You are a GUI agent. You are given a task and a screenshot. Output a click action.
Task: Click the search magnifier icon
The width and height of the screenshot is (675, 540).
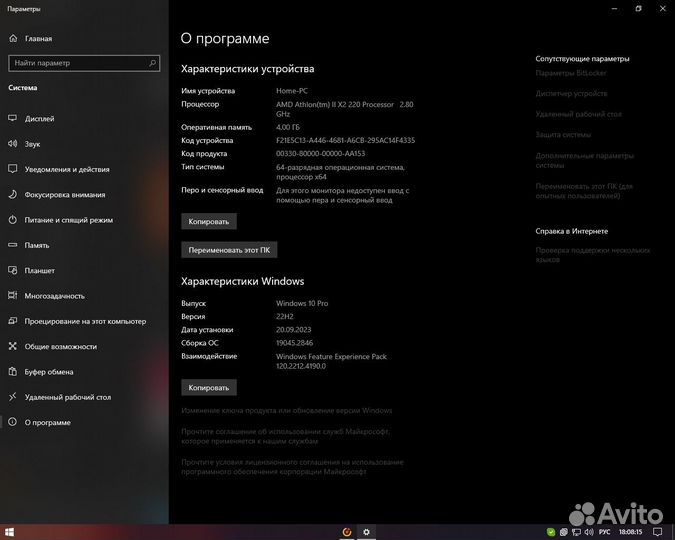coord(152,63)
